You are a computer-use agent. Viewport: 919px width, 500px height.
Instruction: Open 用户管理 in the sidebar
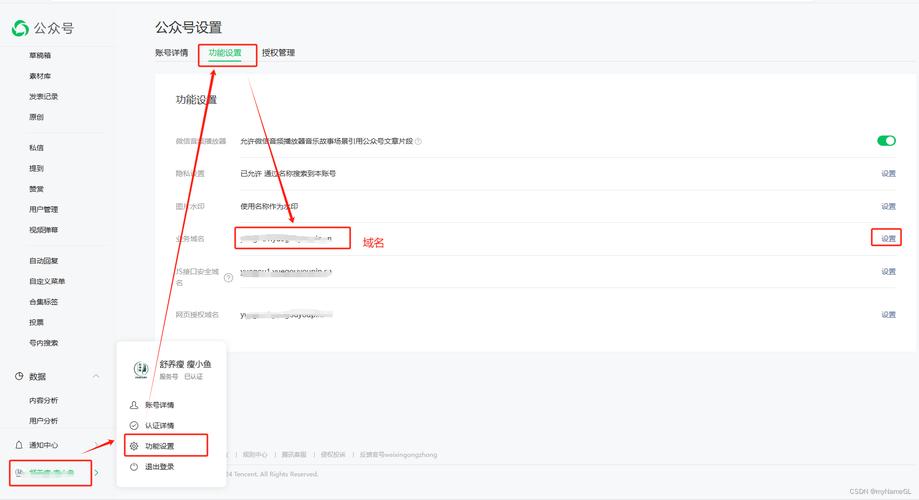coord(43,210)
